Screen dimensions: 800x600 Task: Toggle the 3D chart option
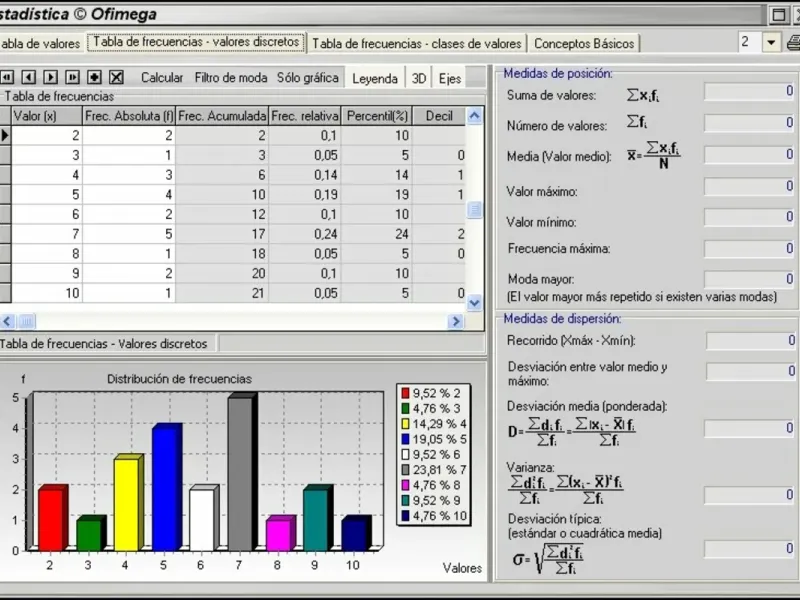(x=418, y=79)
